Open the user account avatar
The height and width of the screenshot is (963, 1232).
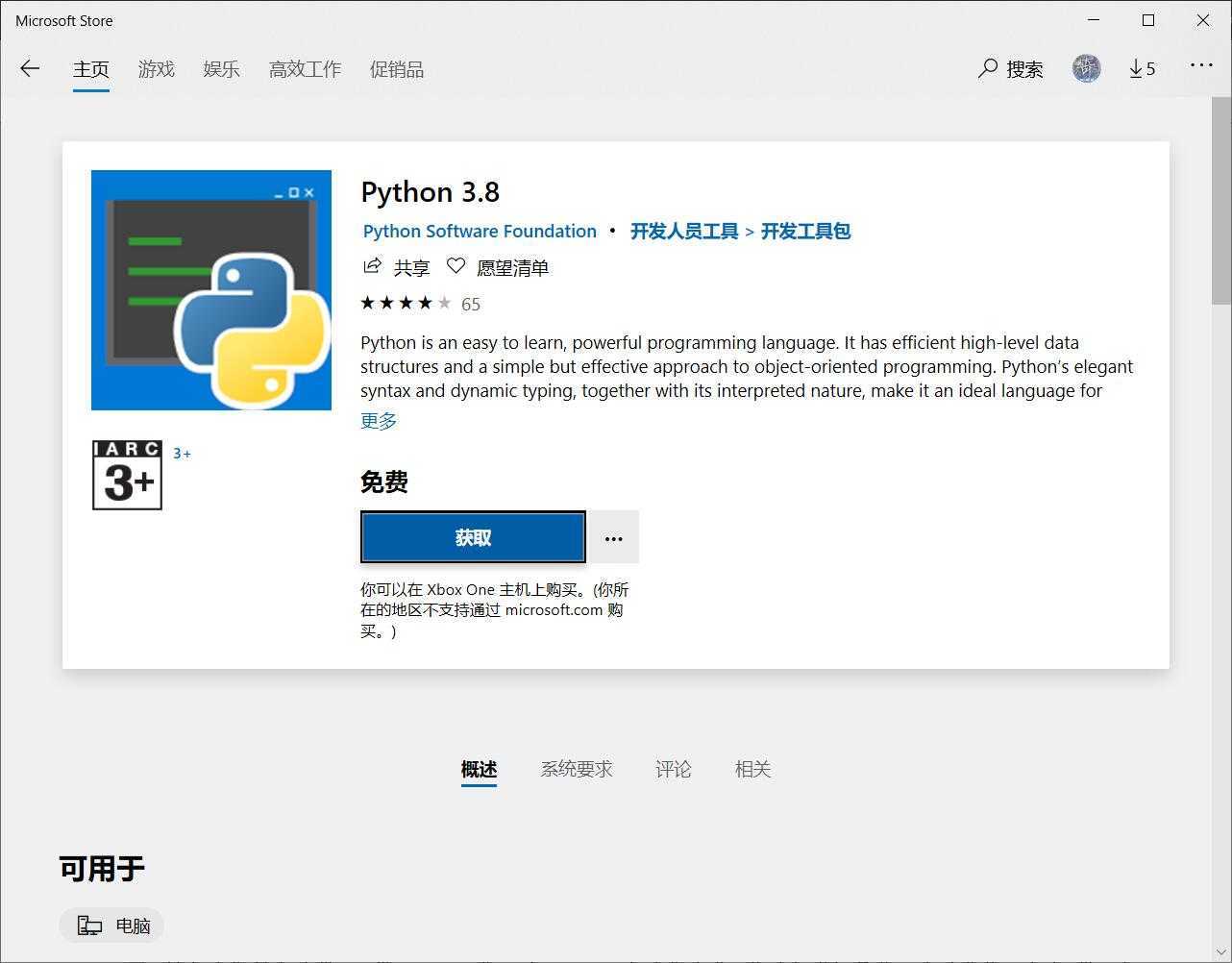[1087, 68]
